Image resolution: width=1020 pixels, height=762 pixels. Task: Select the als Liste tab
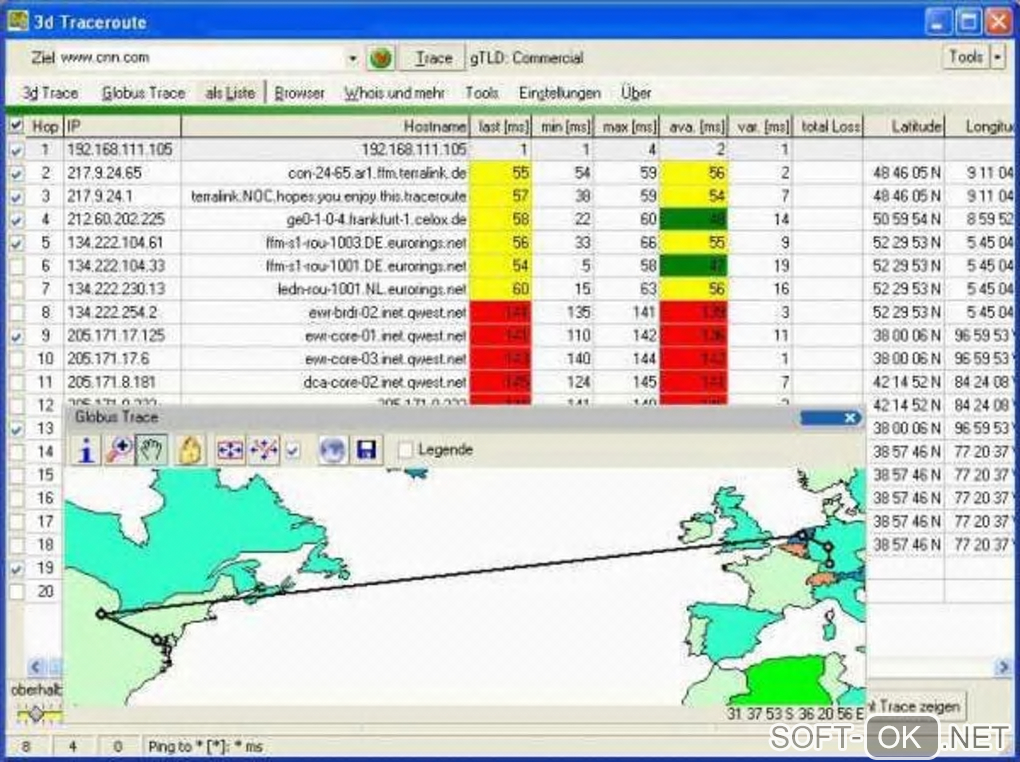click(x=230, y=93)
